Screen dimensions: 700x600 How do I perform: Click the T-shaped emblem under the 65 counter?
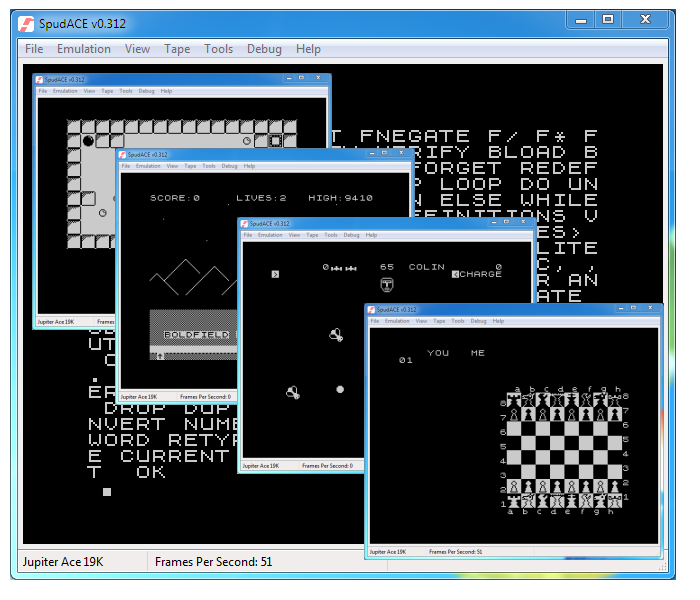point(387,284)
